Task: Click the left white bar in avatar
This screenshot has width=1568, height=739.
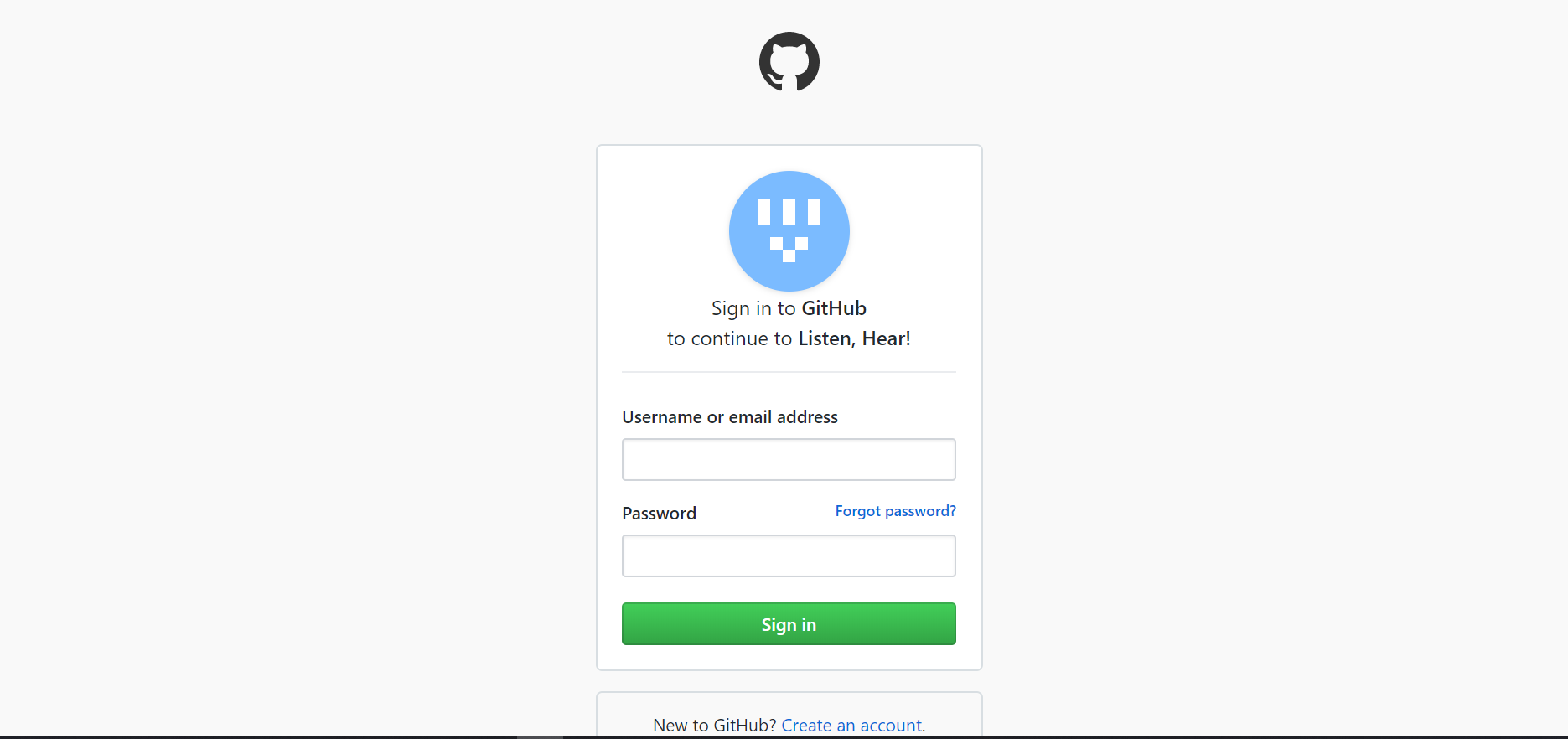Action: click(763, 212)
